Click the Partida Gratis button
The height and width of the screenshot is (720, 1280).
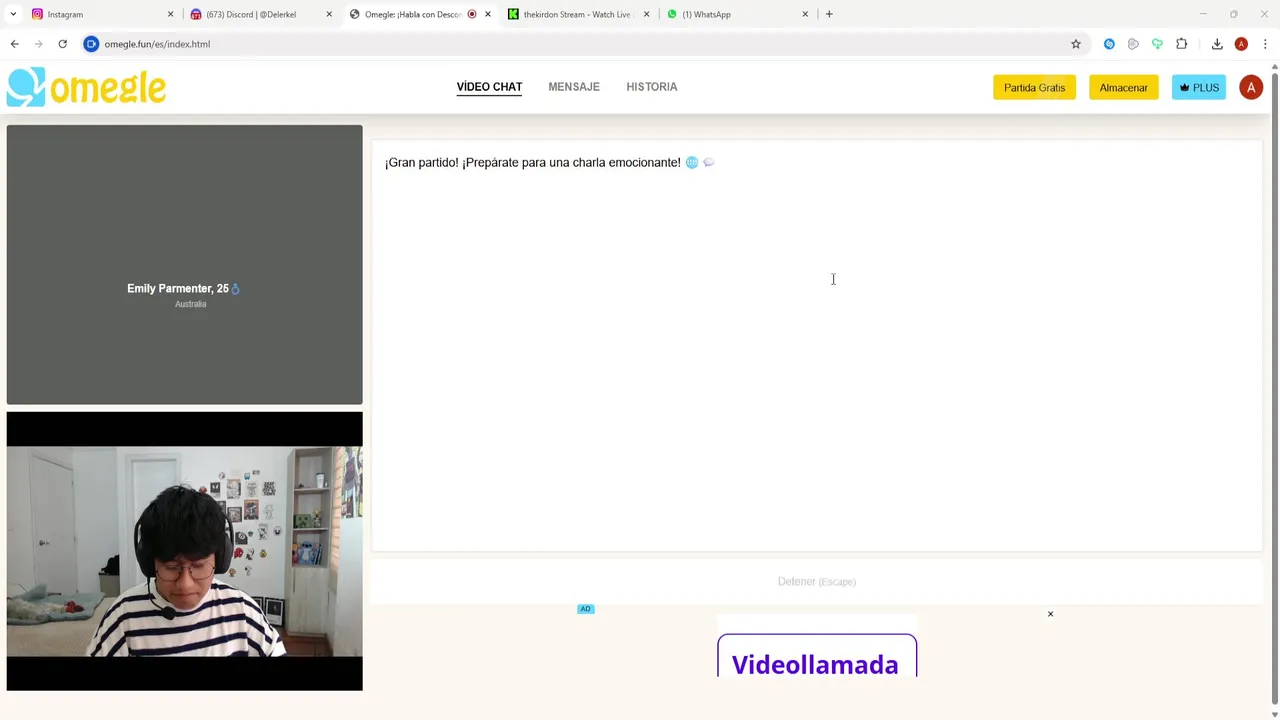tap(1034, 87)
